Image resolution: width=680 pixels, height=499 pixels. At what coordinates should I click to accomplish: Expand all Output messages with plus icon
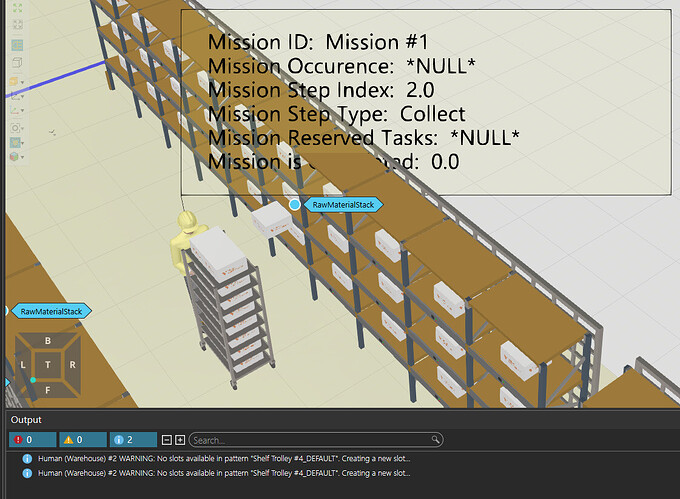click(x=180, y=440)
